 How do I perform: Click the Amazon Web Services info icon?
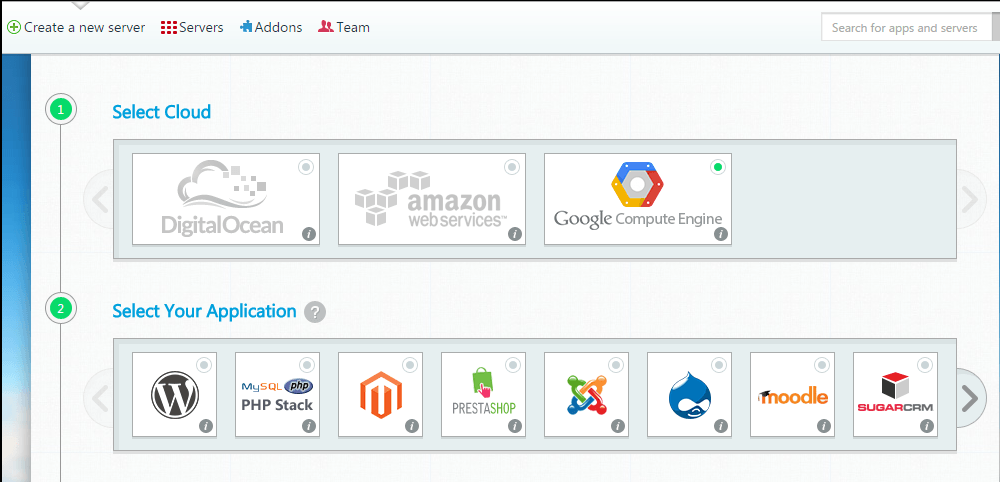[x=515, y=234]
